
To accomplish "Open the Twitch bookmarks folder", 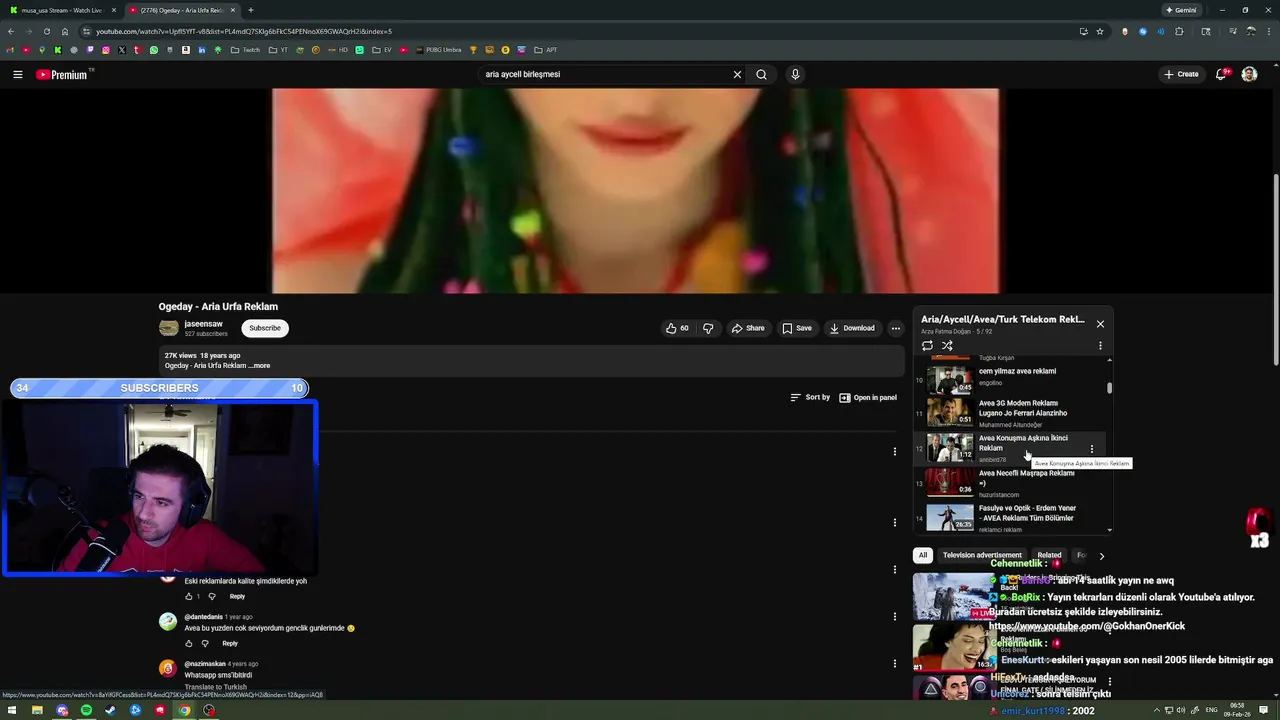I will coord(246,50).
